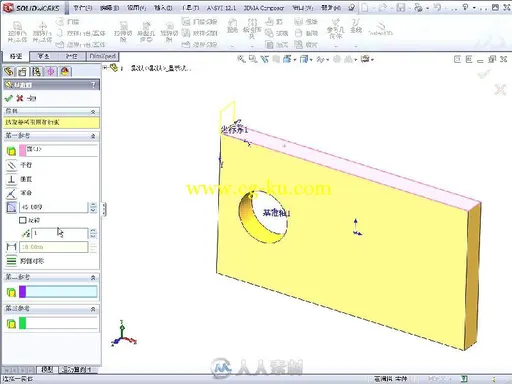Open the Window (窗口) menu

click(x=302, y=7)
